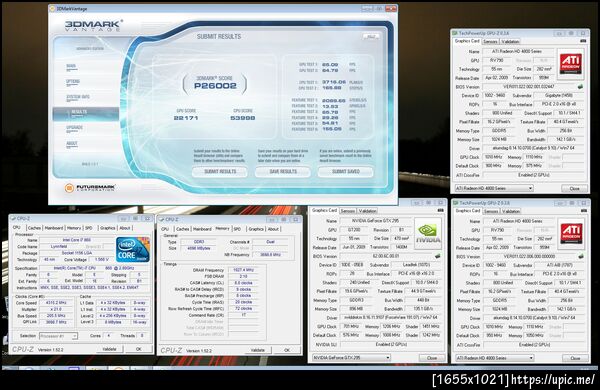The image size is (600, 390).
Task: Click the camera screenshot icon in the Gigabyte GPU-Z window
Action: click(583, 41)
